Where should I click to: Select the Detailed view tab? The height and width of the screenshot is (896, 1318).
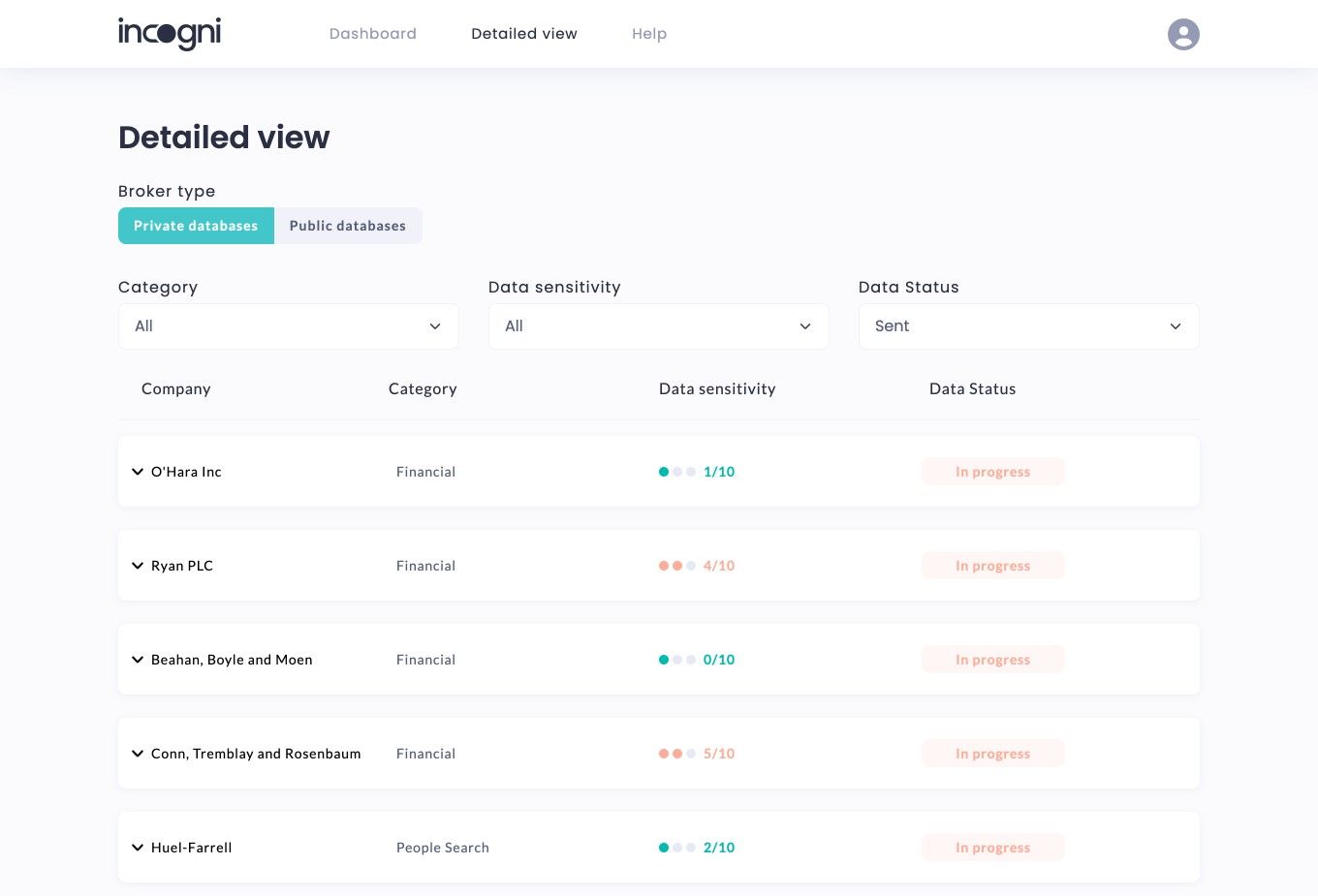coord(524,34)
